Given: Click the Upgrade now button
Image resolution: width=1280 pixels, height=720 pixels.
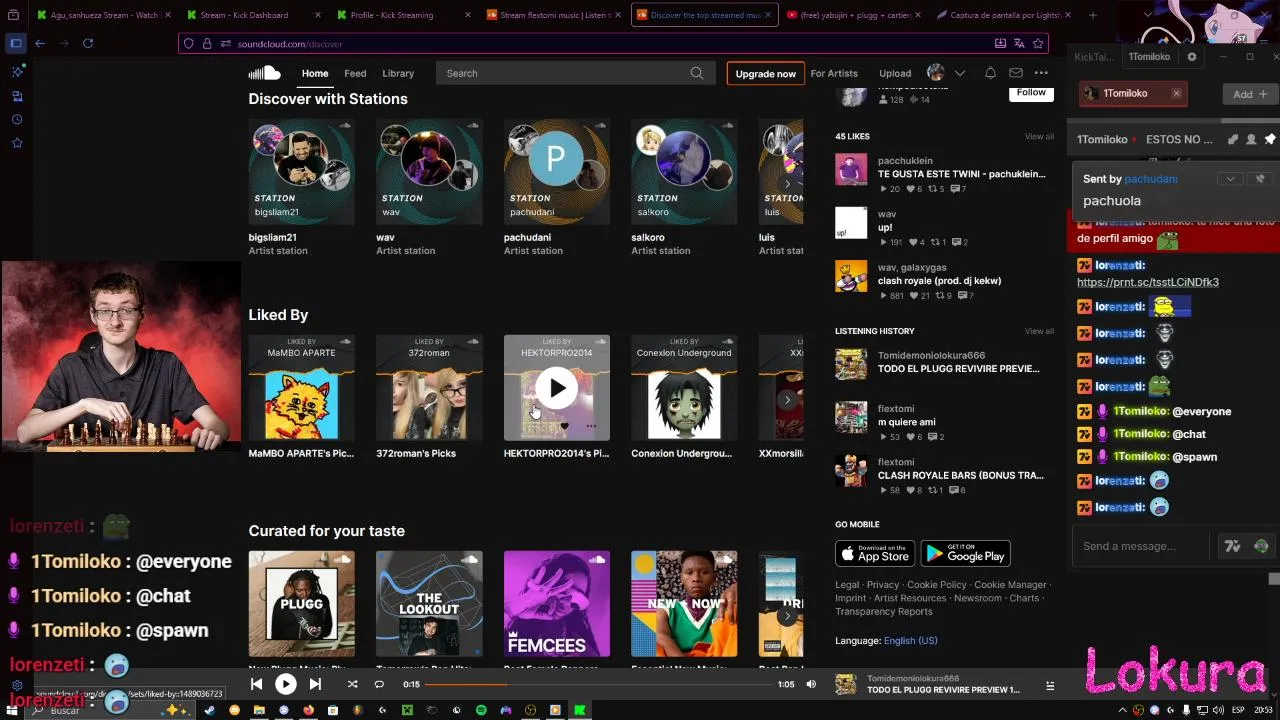Looking at the screenshot, I should [766, 73].
